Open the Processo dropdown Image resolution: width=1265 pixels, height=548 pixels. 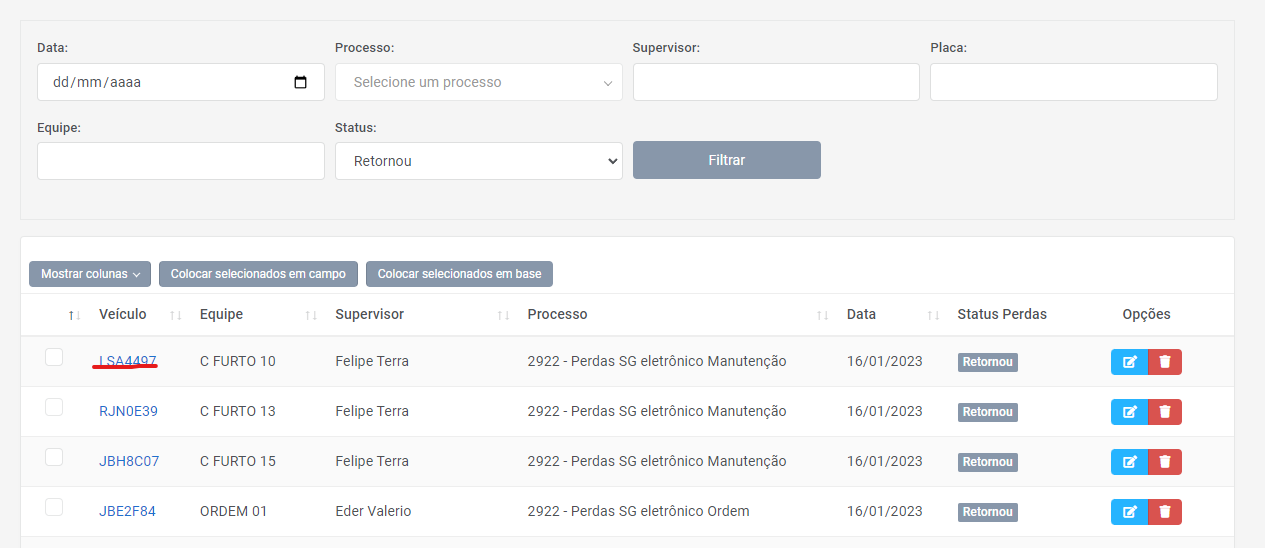pos(478,82)
